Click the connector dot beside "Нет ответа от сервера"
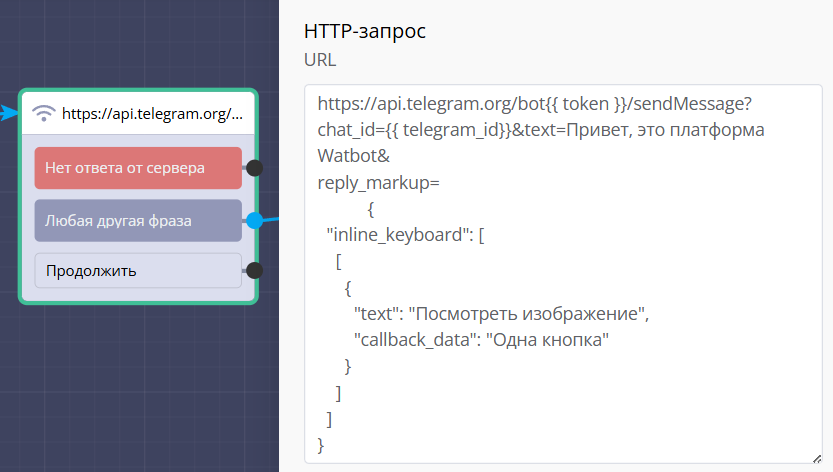 pos(254,168)
